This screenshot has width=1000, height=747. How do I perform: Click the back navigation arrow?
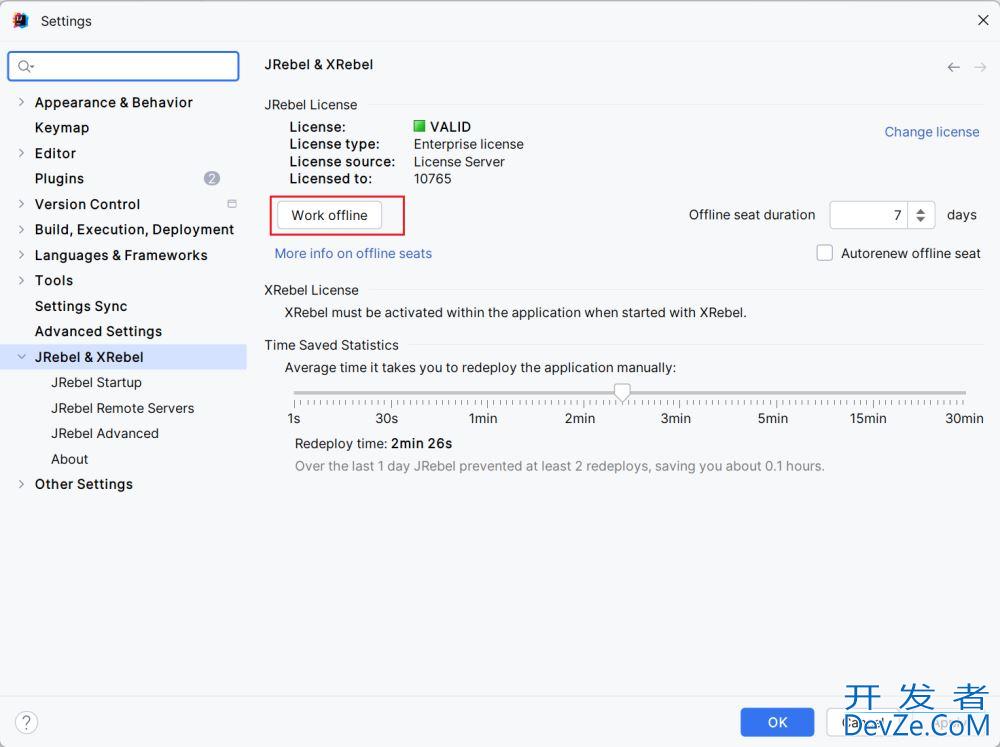[x=953, y=67]
